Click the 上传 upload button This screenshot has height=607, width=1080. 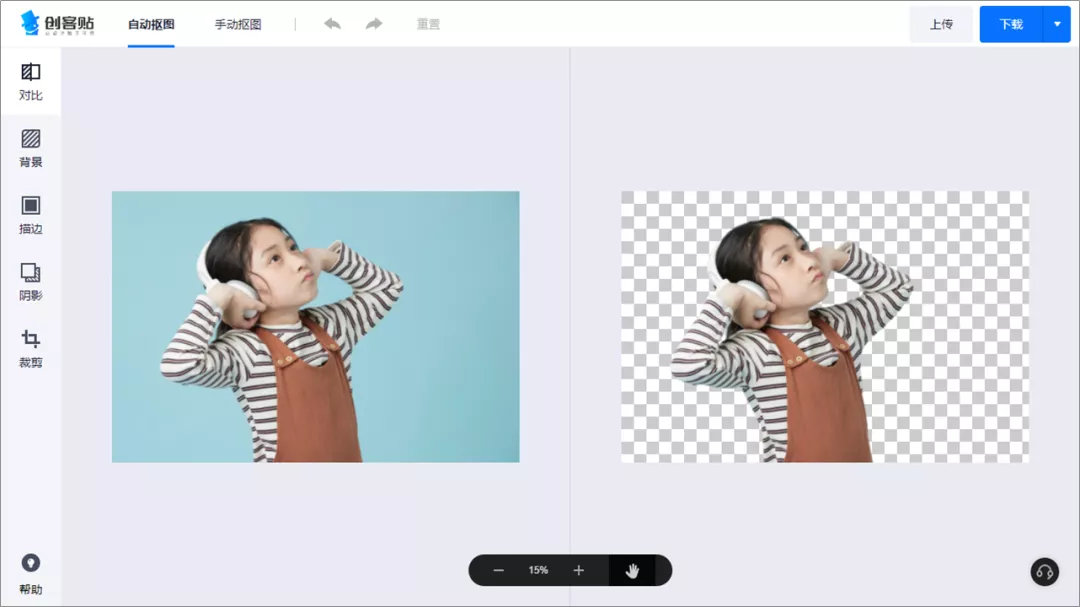coord(941,24)
